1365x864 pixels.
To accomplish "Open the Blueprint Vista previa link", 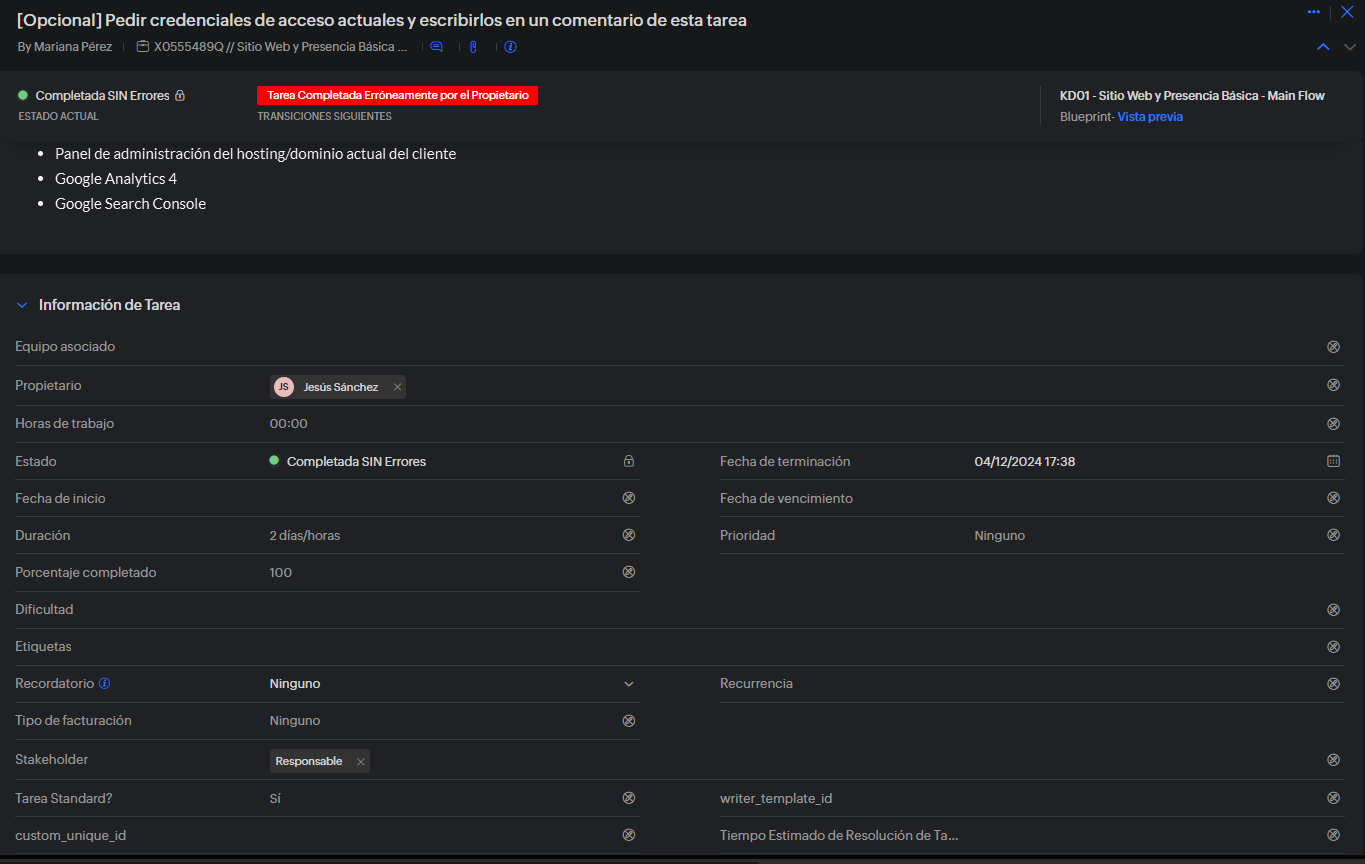I will coord(1150,117).
